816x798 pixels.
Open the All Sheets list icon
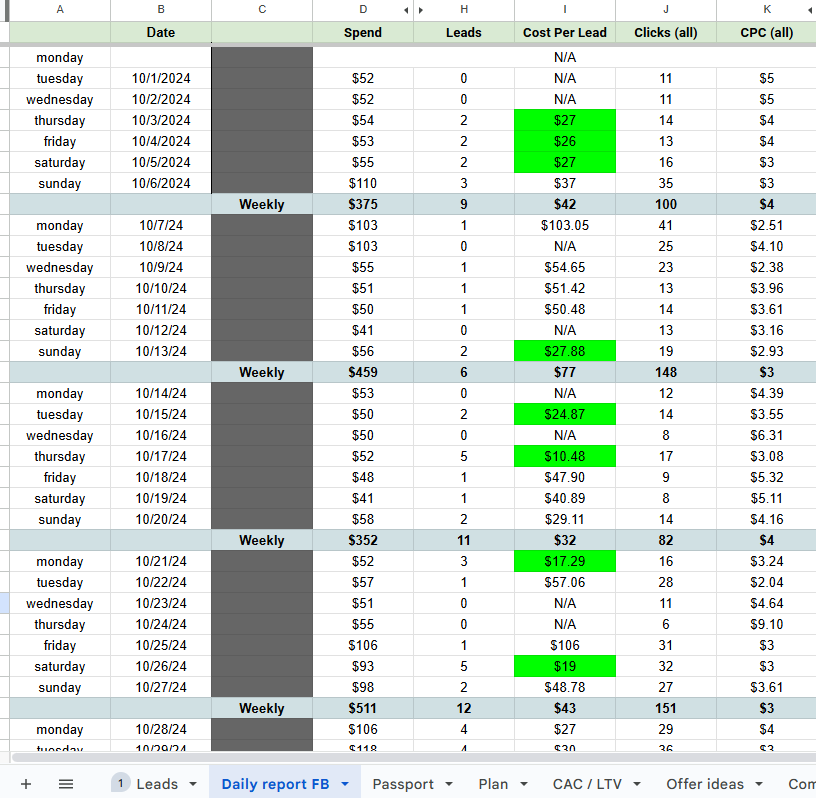(66, 784)
